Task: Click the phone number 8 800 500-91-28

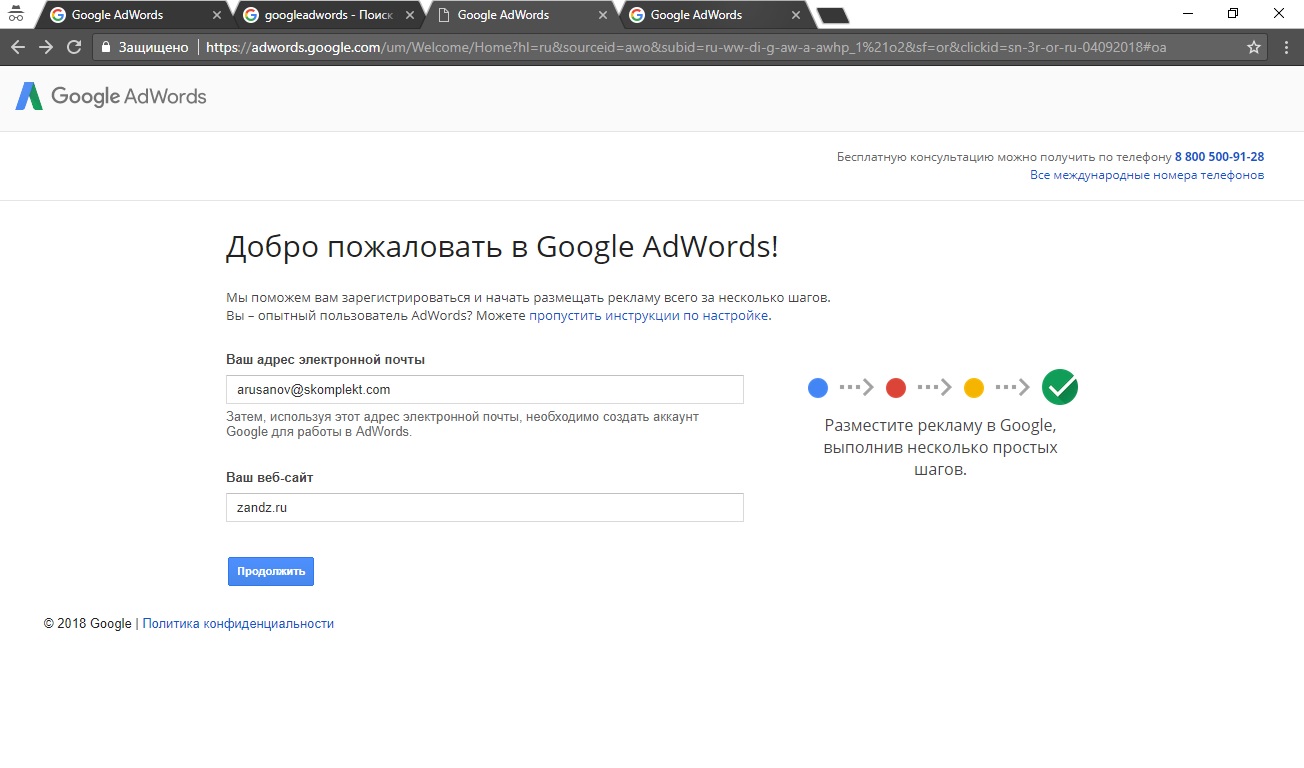Action: (x=1219, y=157)
